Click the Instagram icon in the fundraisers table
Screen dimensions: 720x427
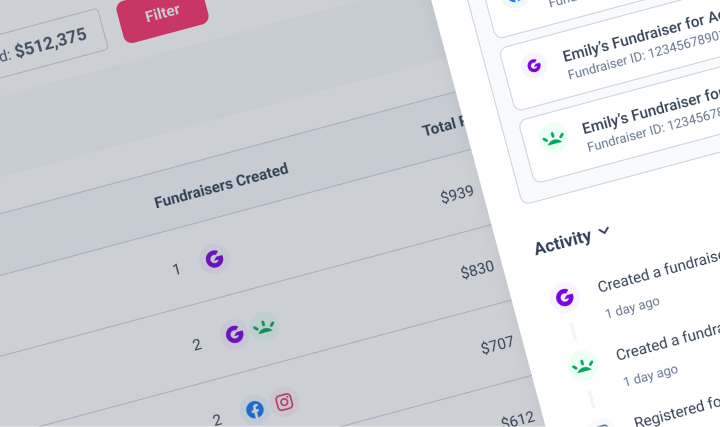(284, 402)
